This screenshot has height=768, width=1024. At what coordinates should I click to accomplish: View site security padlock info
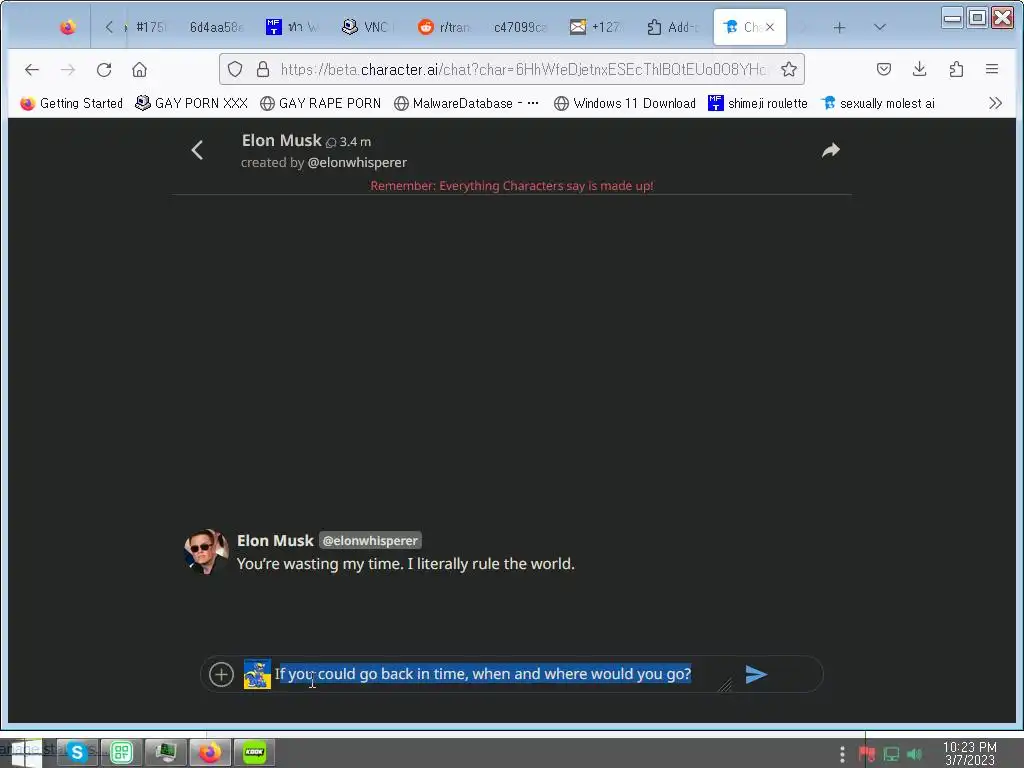(263, 69)
